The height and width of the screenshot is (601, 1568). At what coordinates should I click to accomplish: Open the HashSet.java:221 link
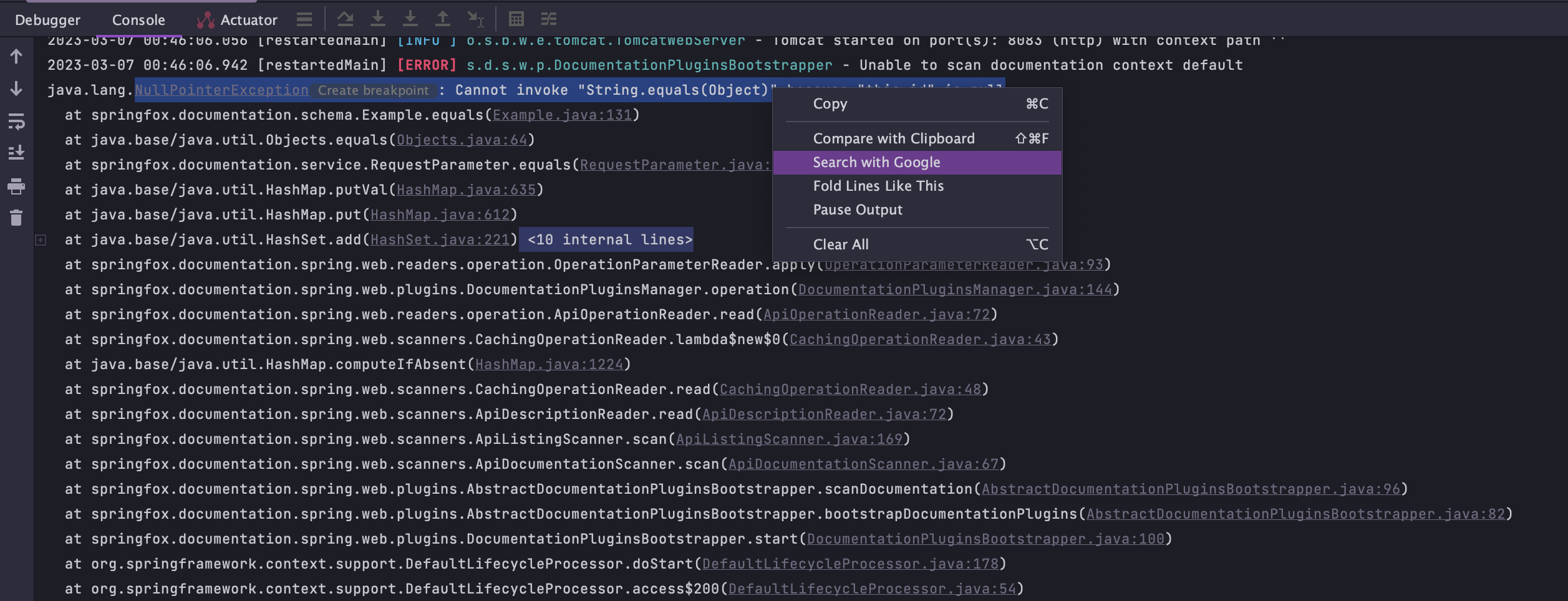[x=440, y=240]
